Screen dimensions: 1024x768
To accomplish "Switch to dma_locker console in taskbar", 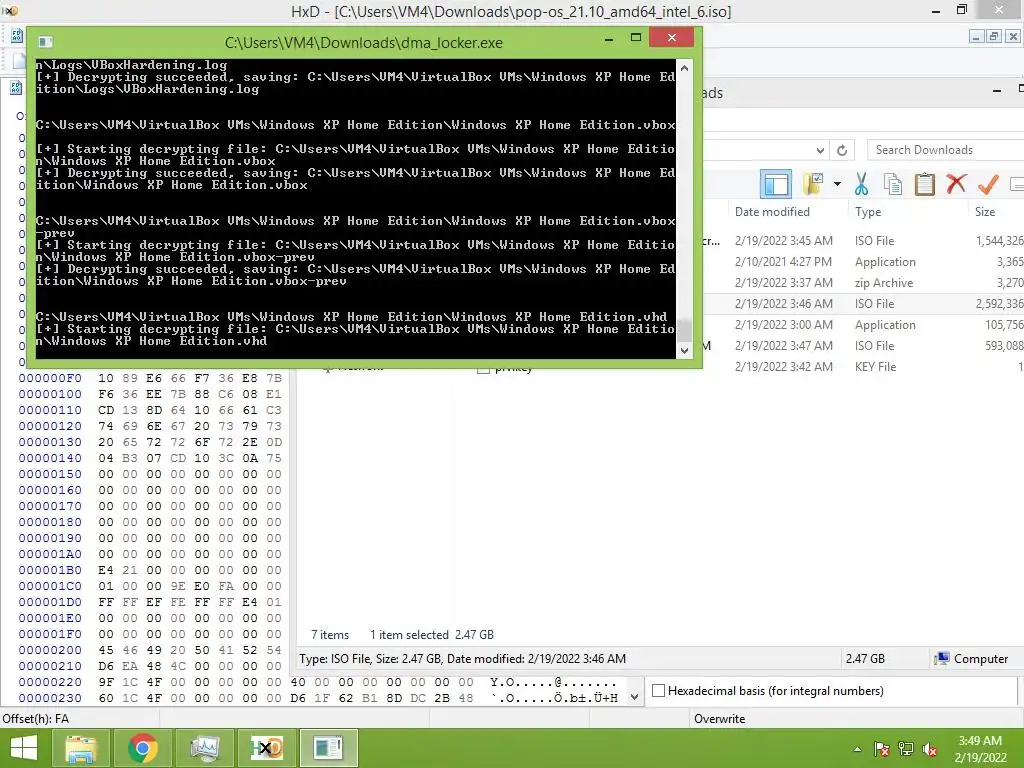I will tap(328, 748).
